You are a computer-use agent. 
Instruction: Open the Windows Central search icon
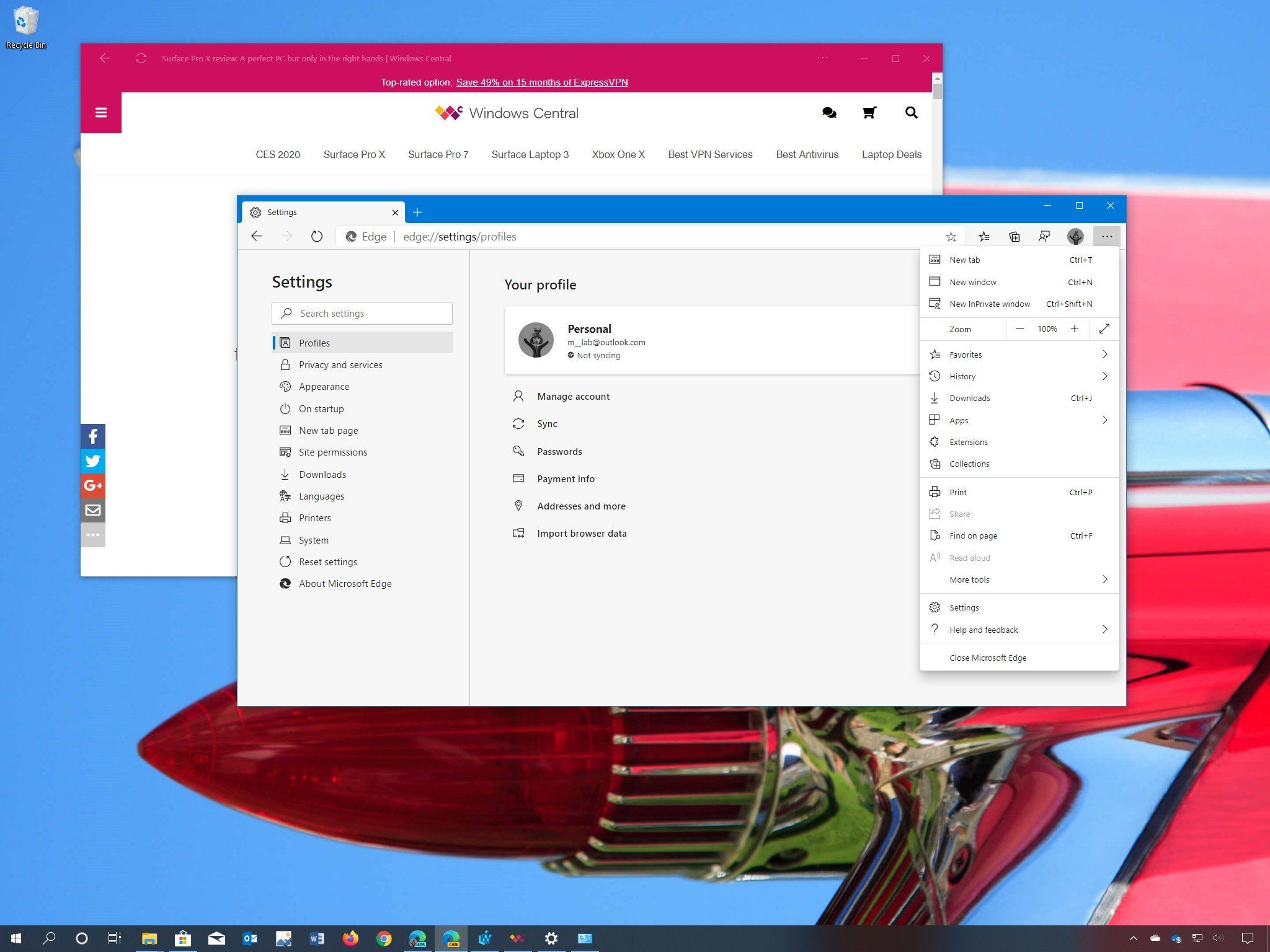click(x=911, y=113)
